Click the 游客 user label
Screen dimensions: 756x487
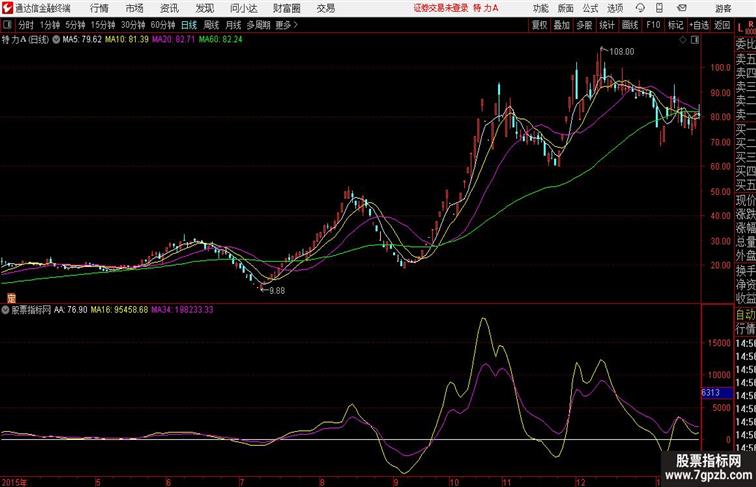pos(723,8)
